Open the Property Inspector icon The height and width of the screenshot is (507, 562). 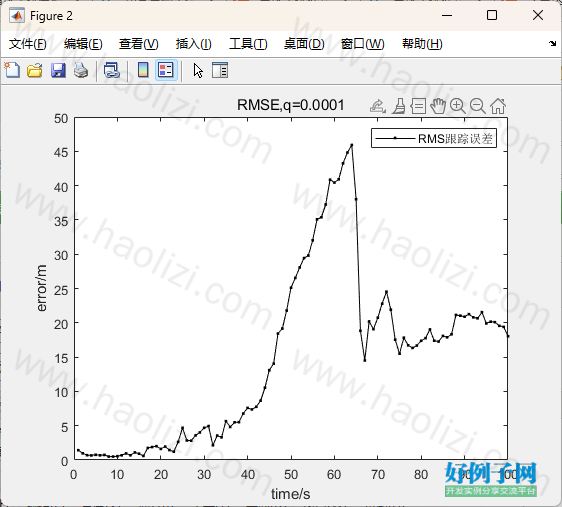(220, 70)
